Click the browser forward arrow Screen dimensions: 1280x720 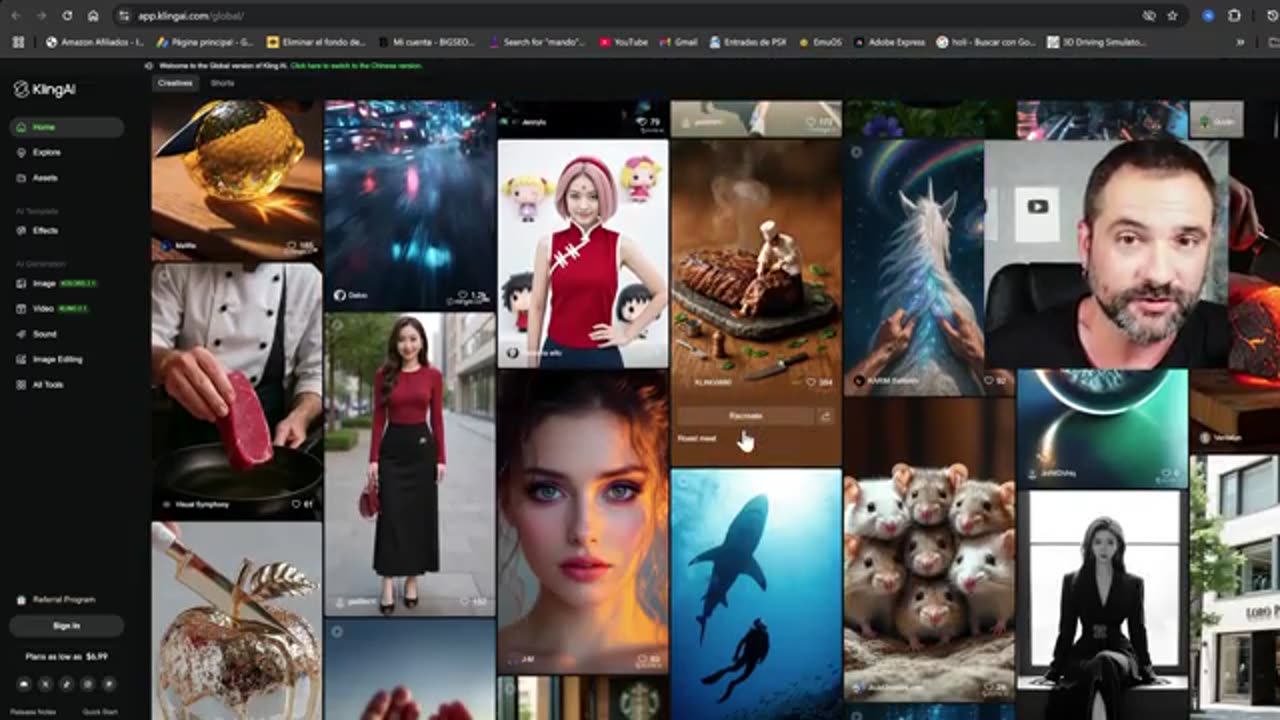(42, 16)
